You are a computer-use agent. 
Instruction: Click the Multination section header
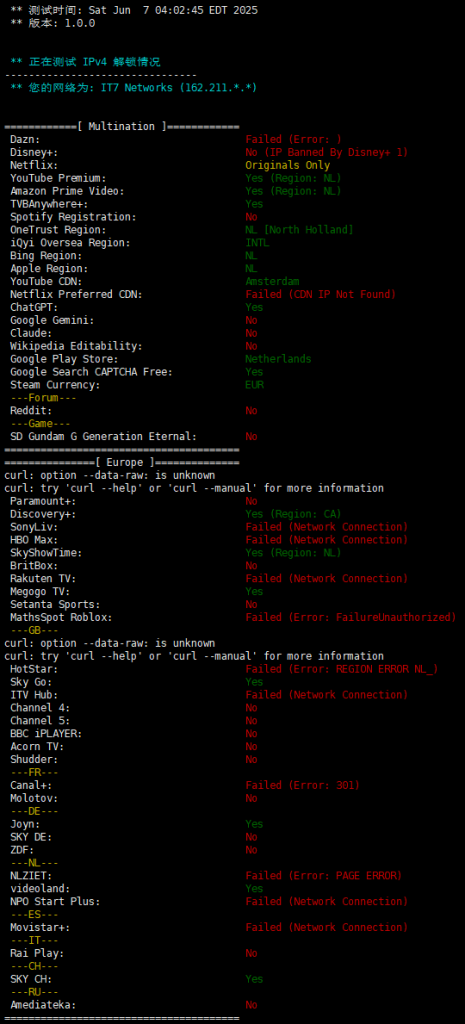[121, 126]
